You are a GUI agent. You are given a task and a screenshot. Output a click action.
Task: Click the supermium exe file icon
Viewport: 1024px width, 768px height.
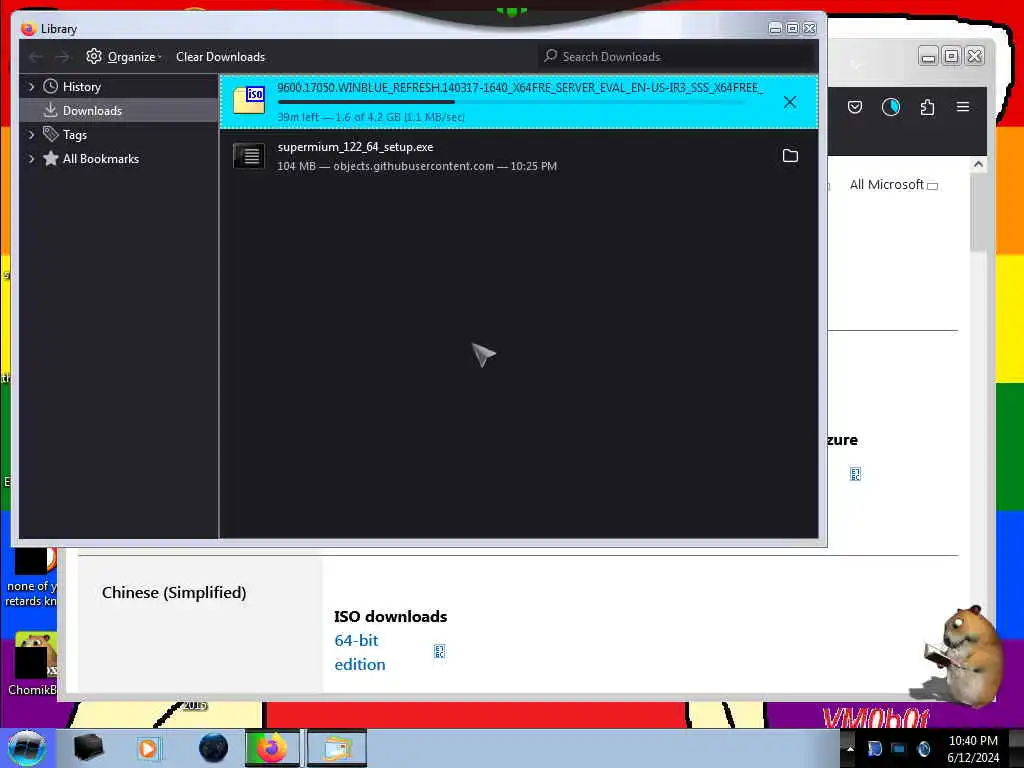click(249, 156)
